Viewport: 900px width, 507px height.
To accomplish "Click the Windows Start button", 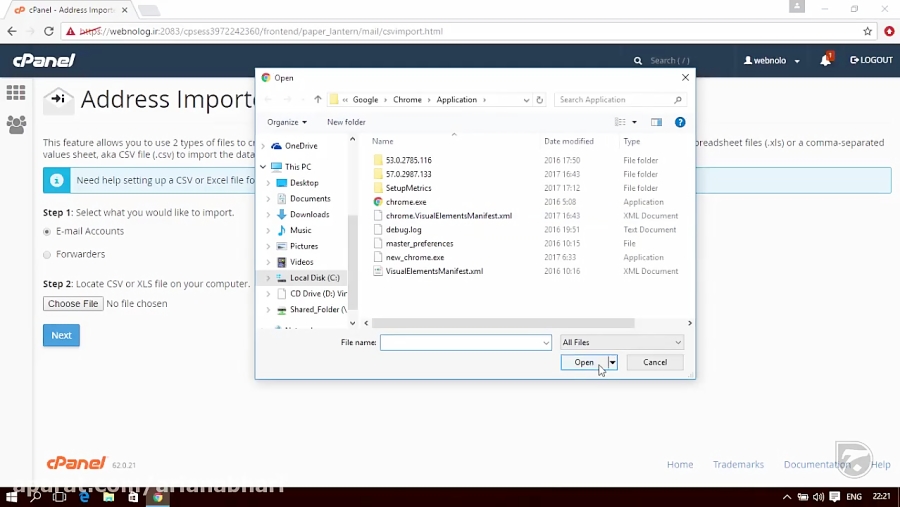I will tap(11, 497).
